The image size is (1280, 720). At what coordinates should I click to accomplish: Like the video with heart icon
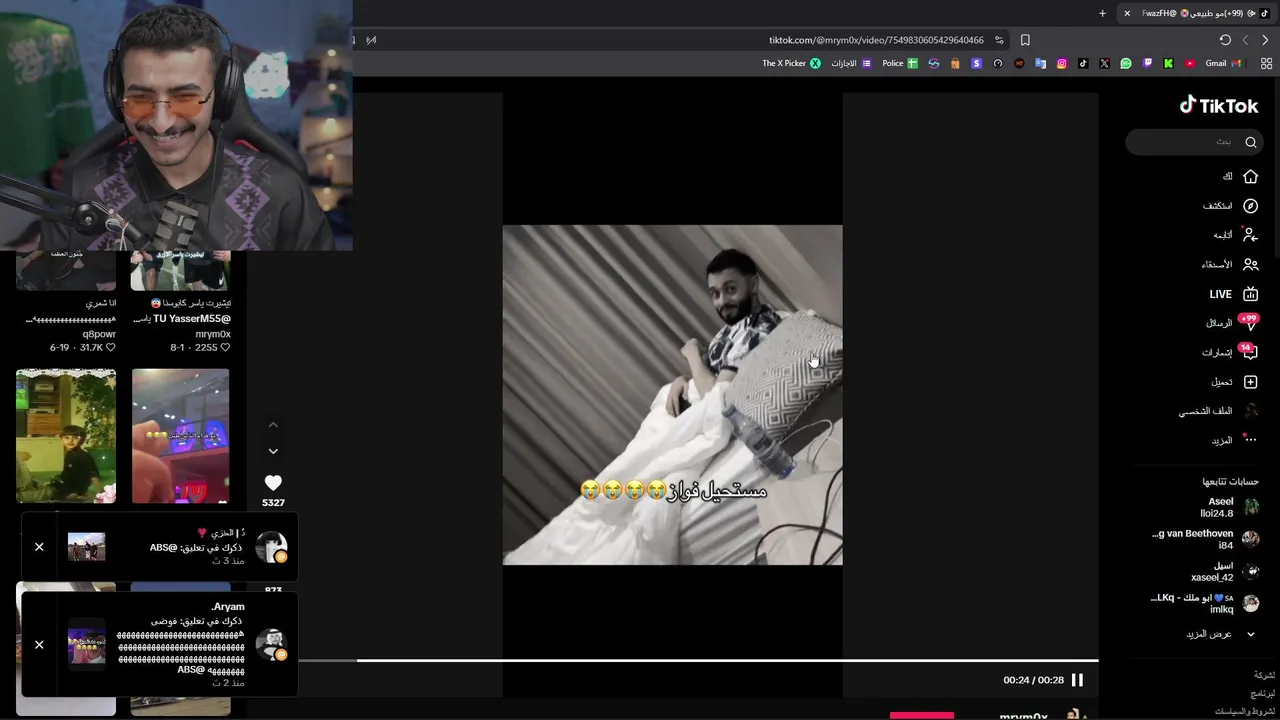coord(273,482)
